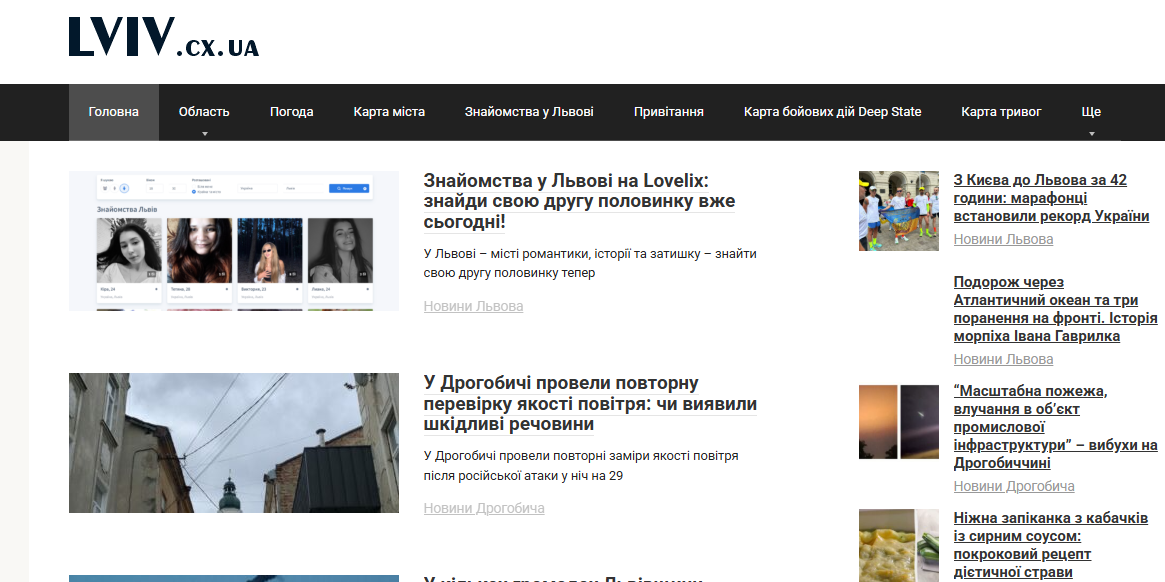
Task: Open the fire explosion sidebar thumbnail
Action: point(899,422)
